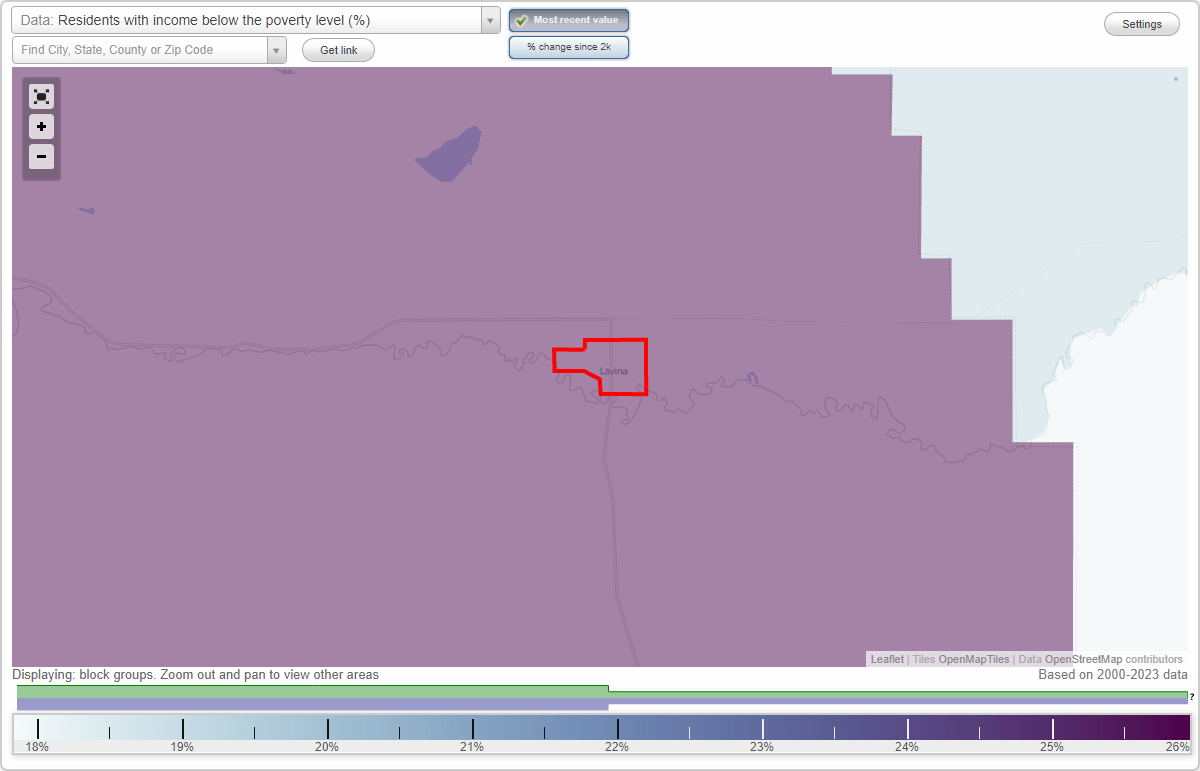Image resolution: width=1200 pixels, height=771 pixels.
Task: Click the green histogram bar
Action: 312,691
